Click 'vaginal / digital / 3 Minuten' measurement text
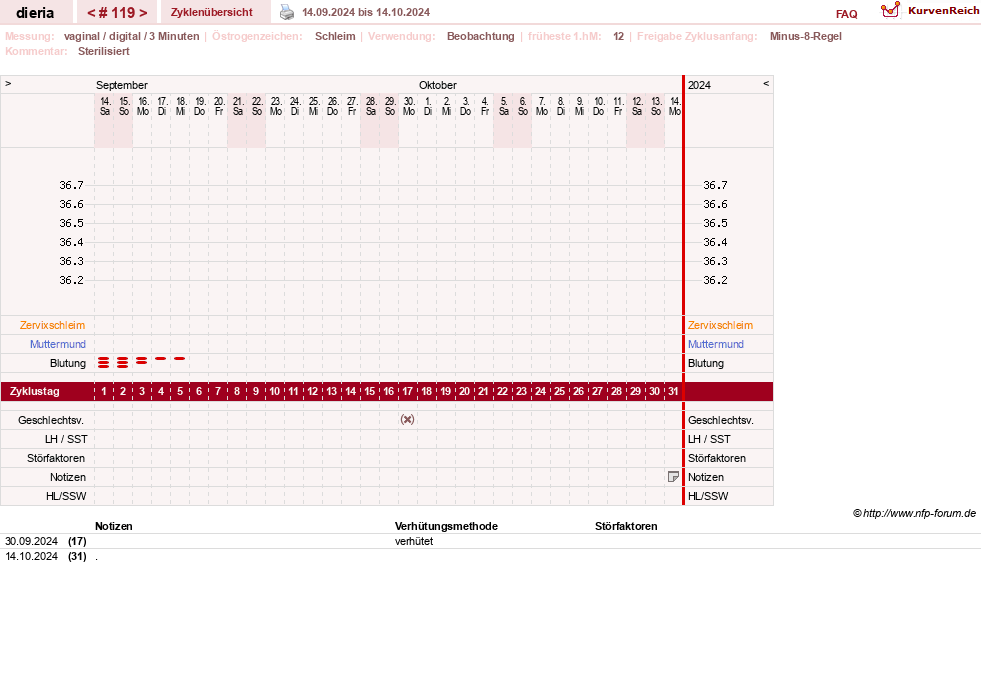This screenshot has width=981, height=685. point(131,36)
